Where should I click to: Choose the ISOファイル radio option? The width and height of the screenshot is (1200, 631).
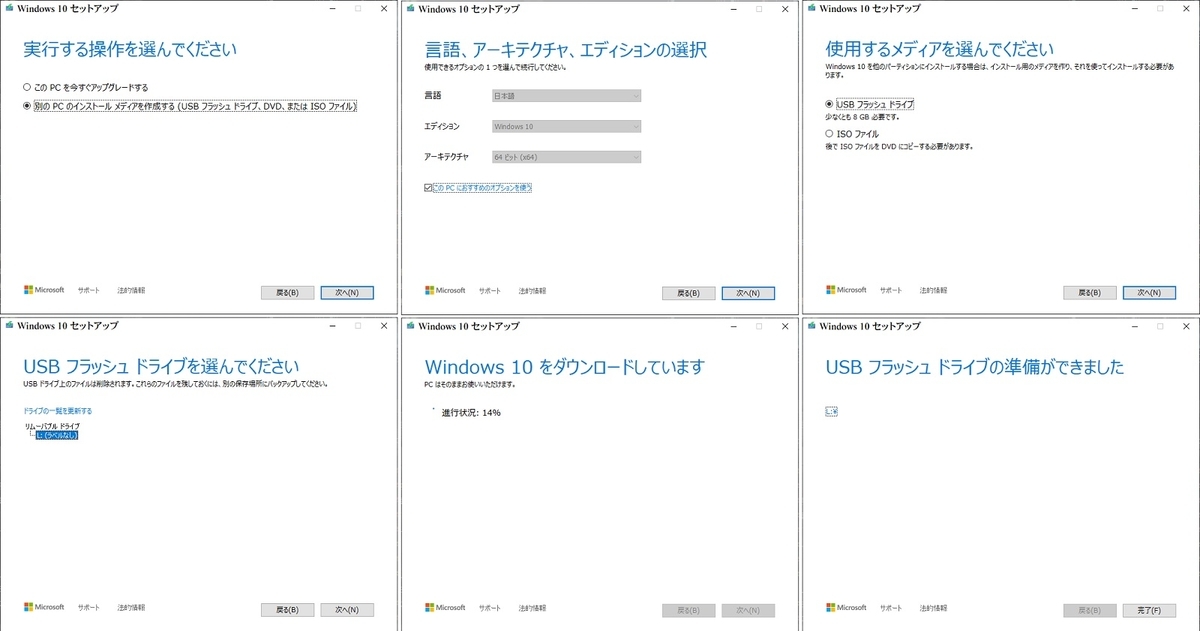click(x=829, y=133)
